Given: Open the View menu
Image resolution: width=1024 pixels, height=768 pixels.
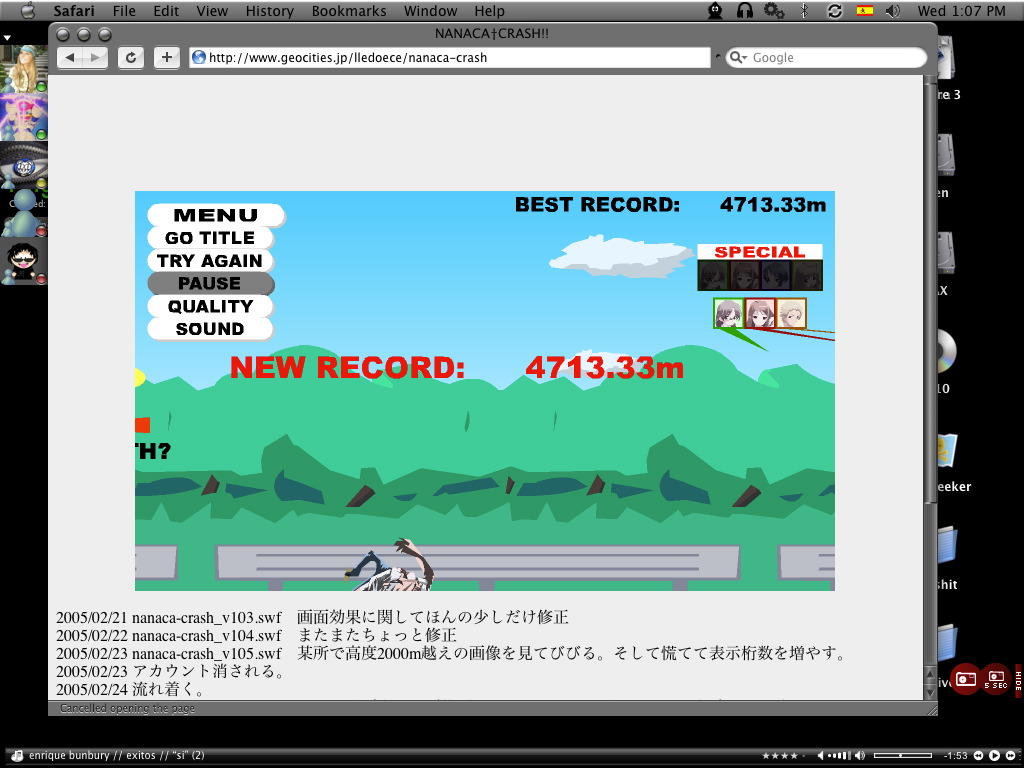Looking at the screenshot, I should (212, 11).
